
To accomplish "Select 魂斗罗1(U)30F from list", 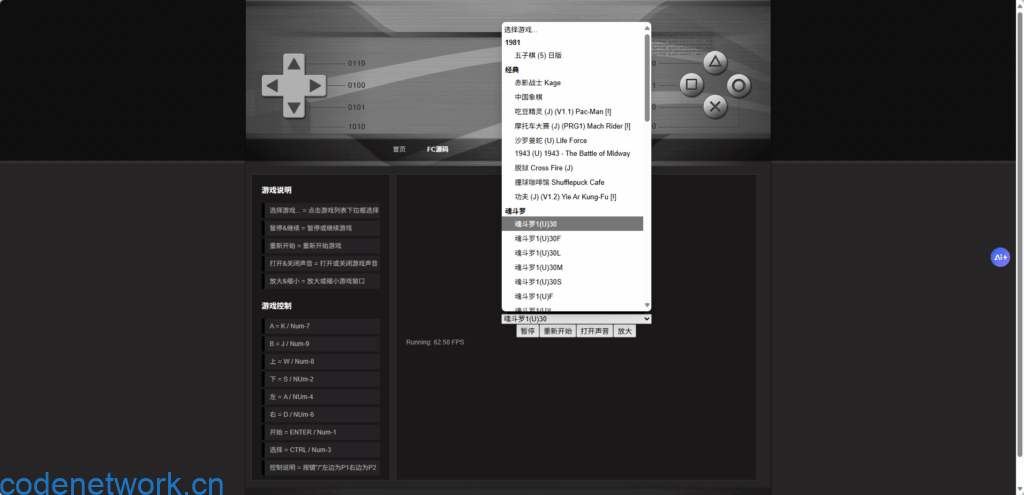I will 573,238.
